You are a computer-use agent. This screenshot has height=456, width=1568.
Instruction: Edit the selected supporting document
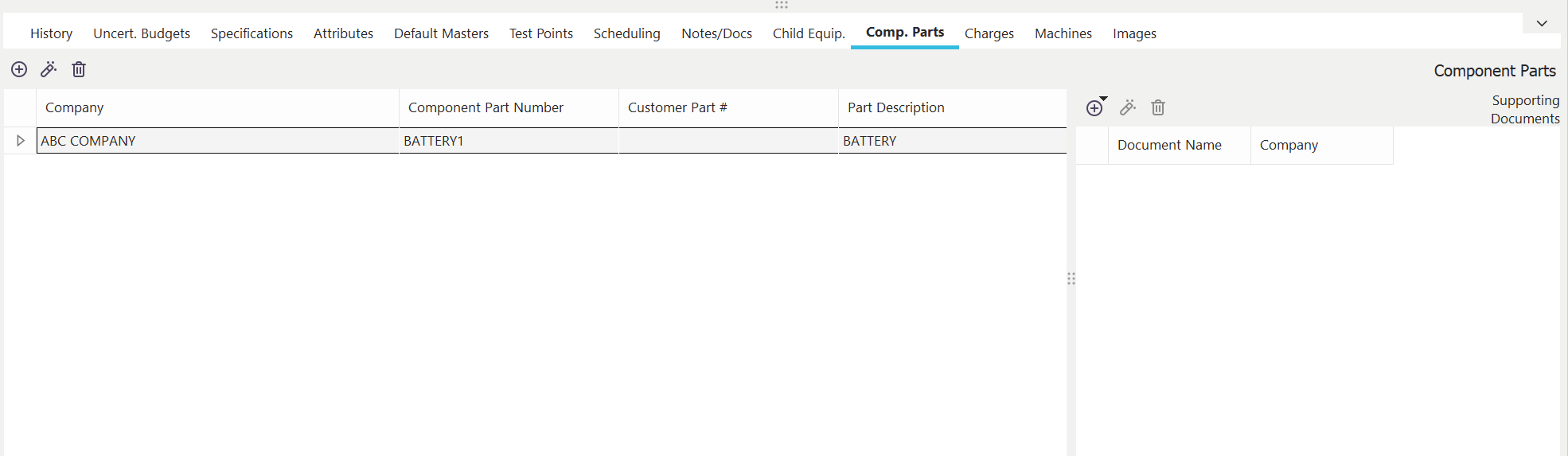point(1127,108)
